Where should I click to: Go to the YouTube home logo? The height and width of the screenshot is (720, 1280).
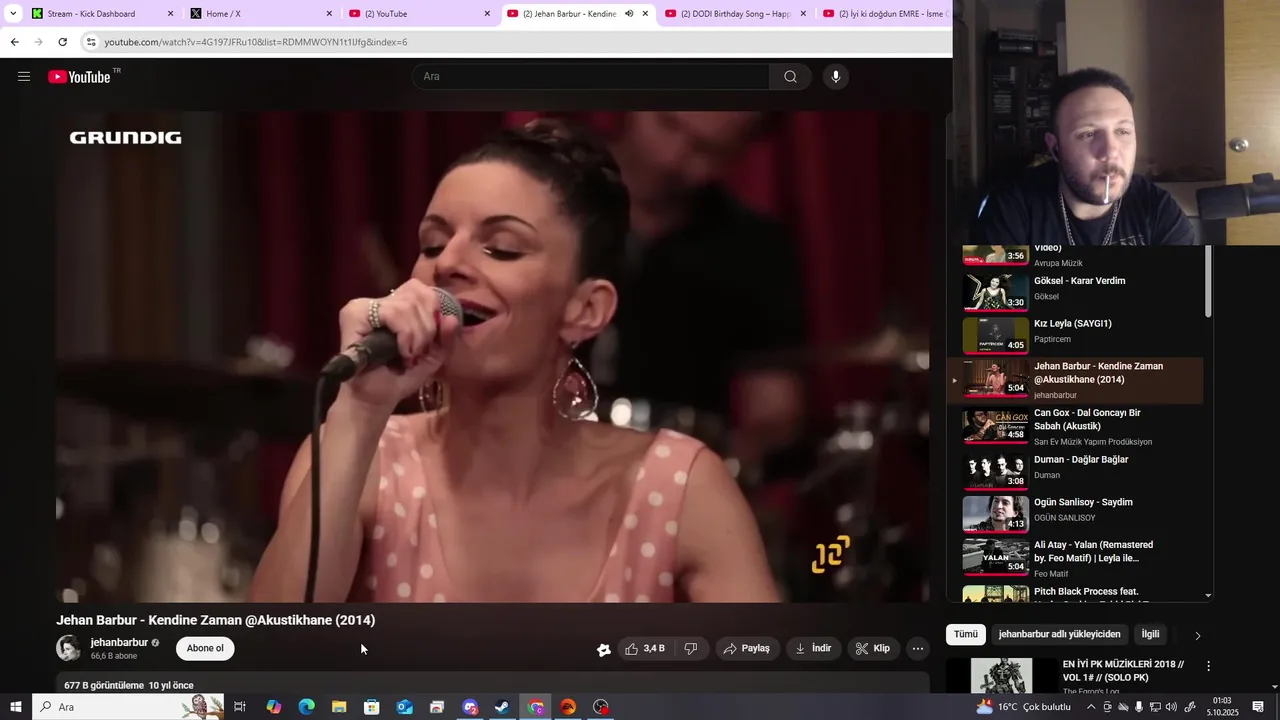pyautogui.click(x=80, y=77)
